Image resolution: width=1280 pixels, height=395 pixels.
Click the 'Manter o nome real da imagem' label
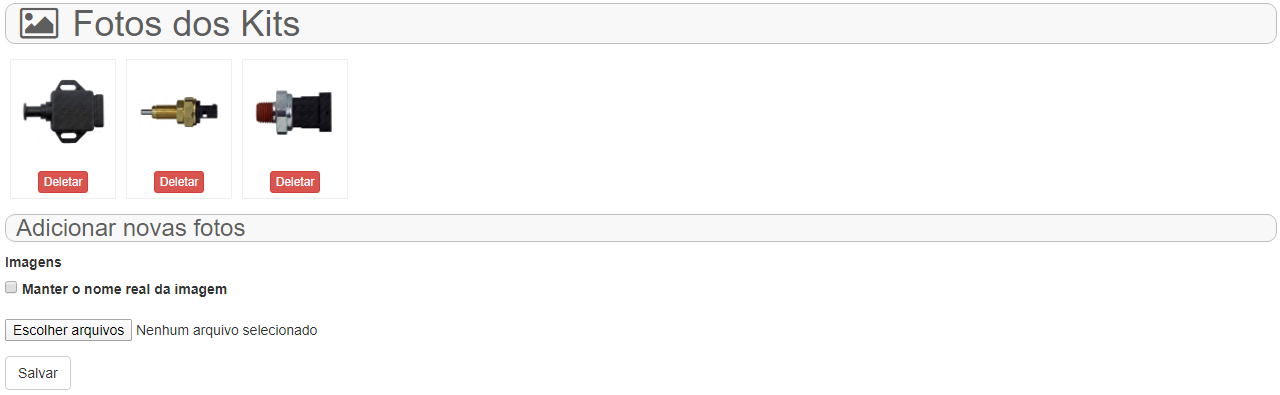click(124, 289)
